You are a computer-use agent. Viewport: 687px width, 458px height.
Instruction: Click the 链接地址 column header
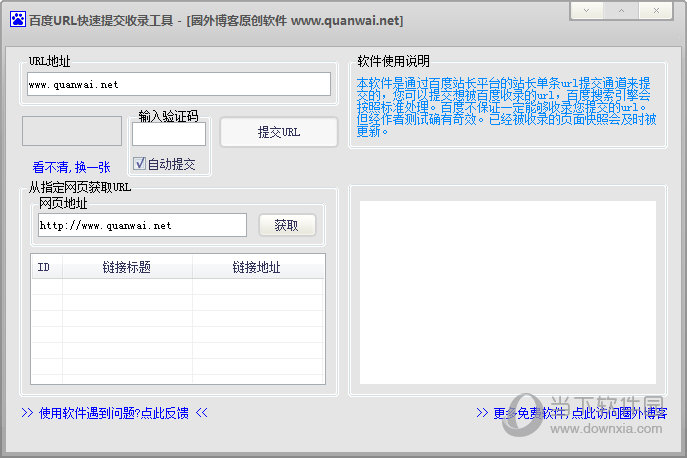[x=258, y=267]
